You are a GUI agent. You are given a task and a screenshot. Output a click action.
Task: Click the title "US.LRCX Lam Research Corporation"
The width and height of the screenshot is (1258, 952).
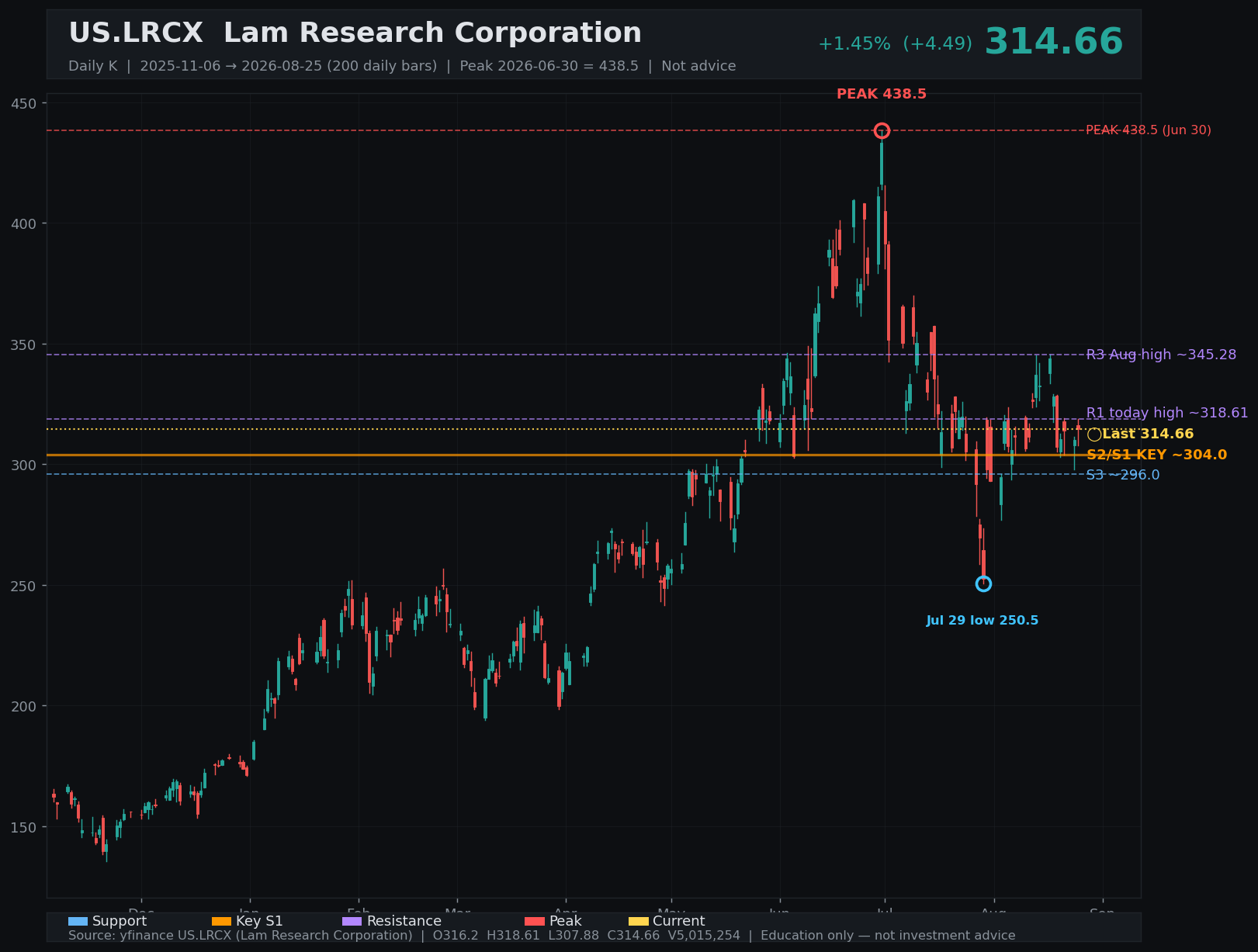point(355,33)
